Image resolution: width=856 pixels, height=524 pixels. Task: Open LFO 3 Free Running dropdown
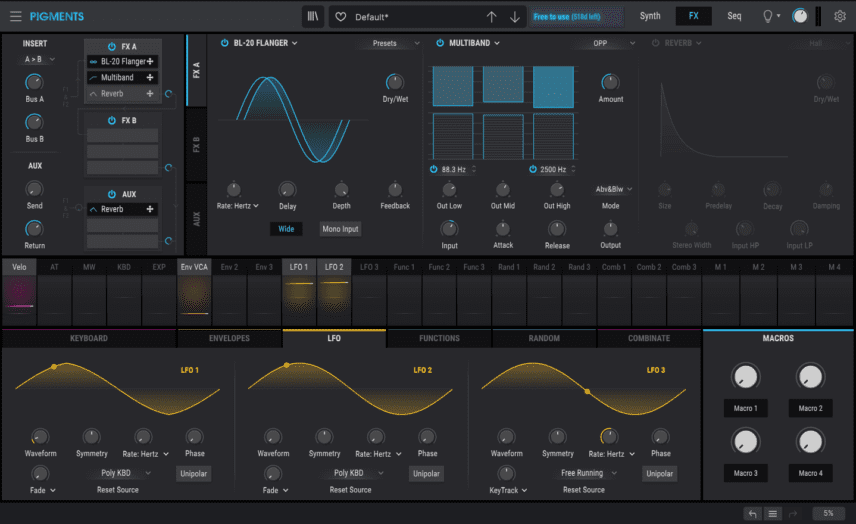[x=587, y=473]
